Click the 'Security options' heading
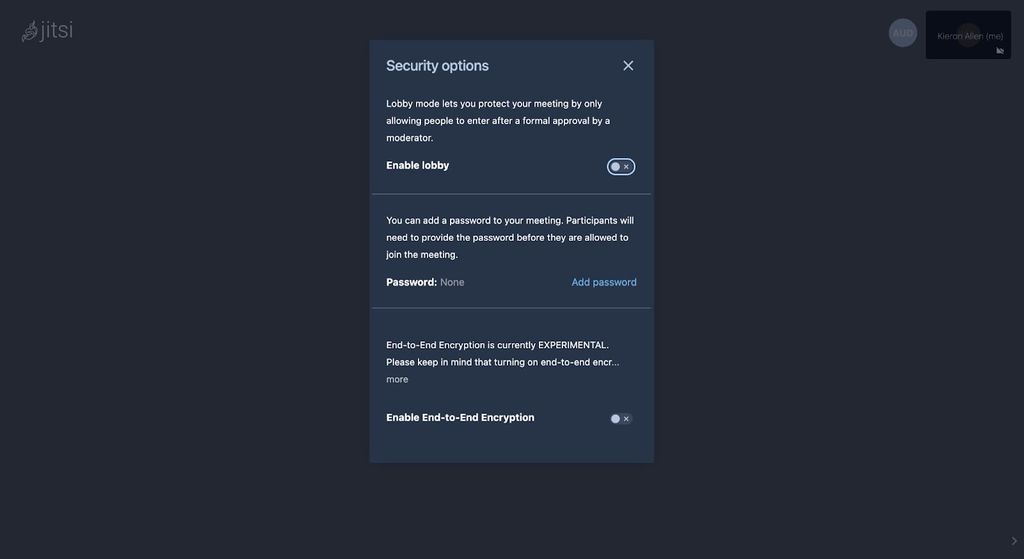The image size is (1024, 559). point(437,66)
